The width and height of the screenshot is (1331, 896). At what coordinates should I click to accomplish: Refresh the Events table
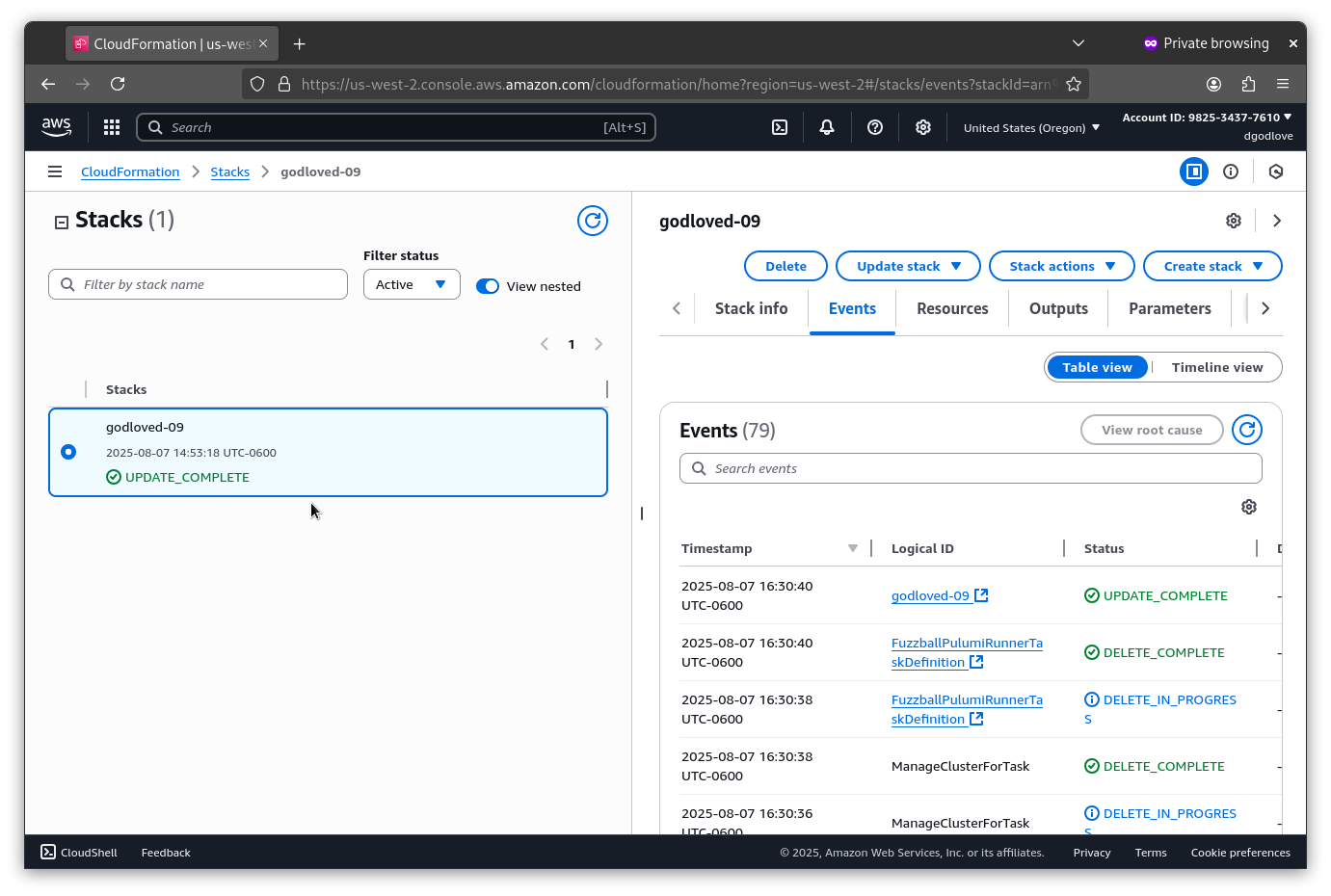1247,430
